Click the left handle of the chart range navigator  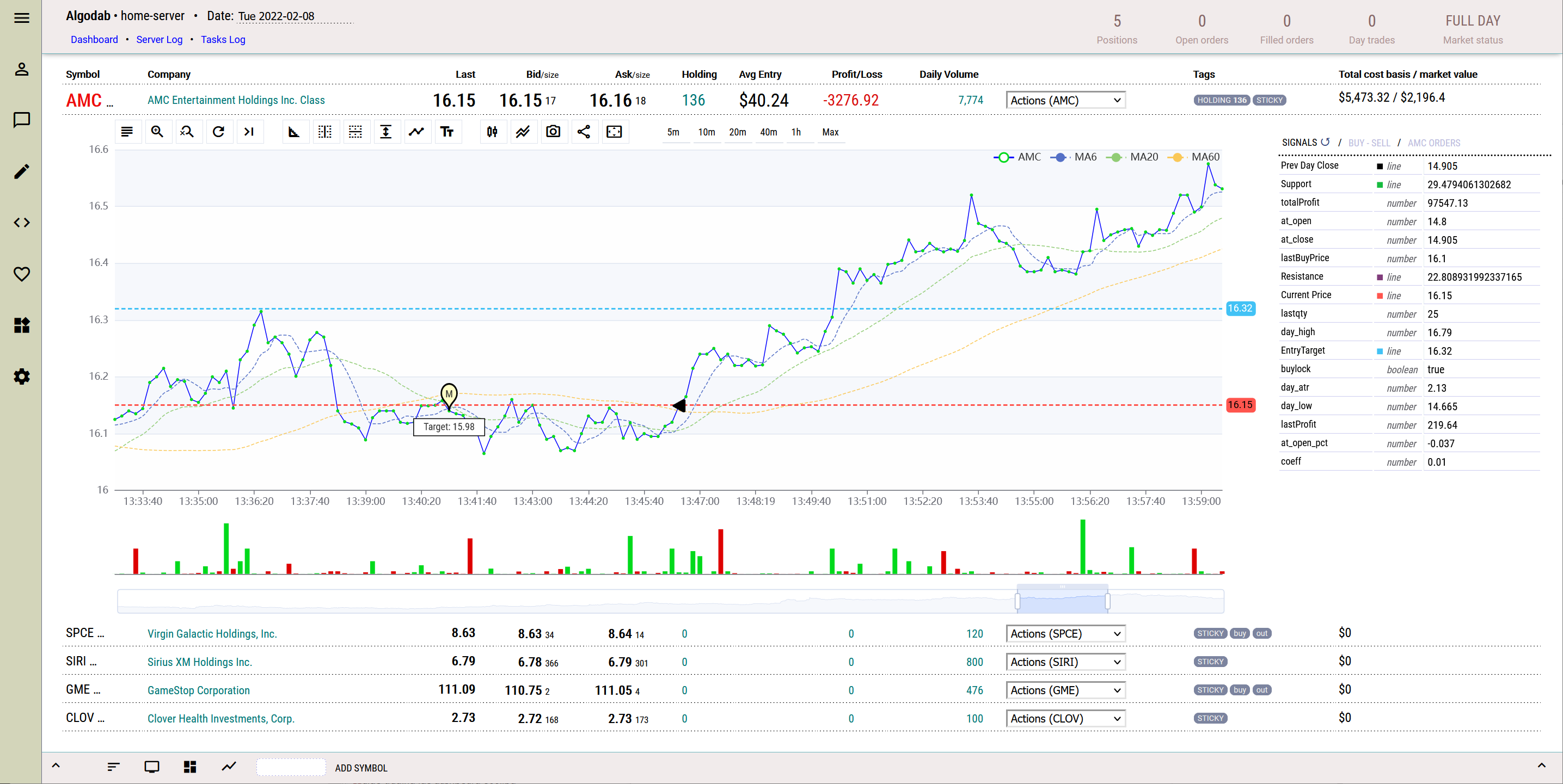[x=1018, y=601]
